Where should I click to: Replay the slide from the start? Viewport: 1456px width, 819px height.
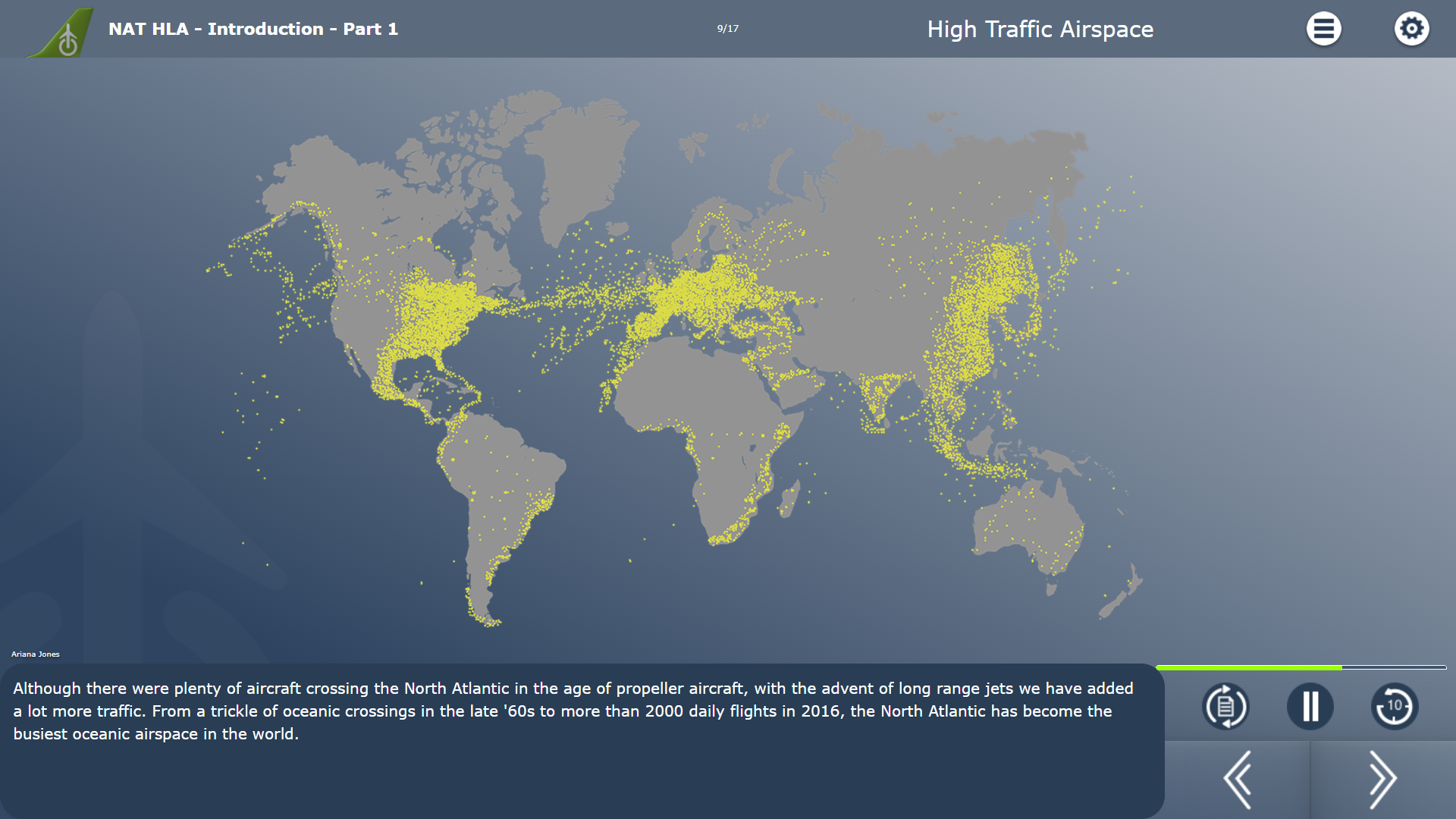click(1225, 706)
